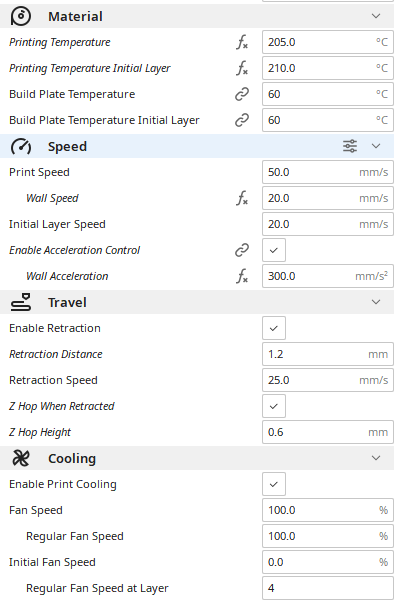Screen dimensions: 399x602
Task: Click the Cooling section fan icon
Action: 21,458
